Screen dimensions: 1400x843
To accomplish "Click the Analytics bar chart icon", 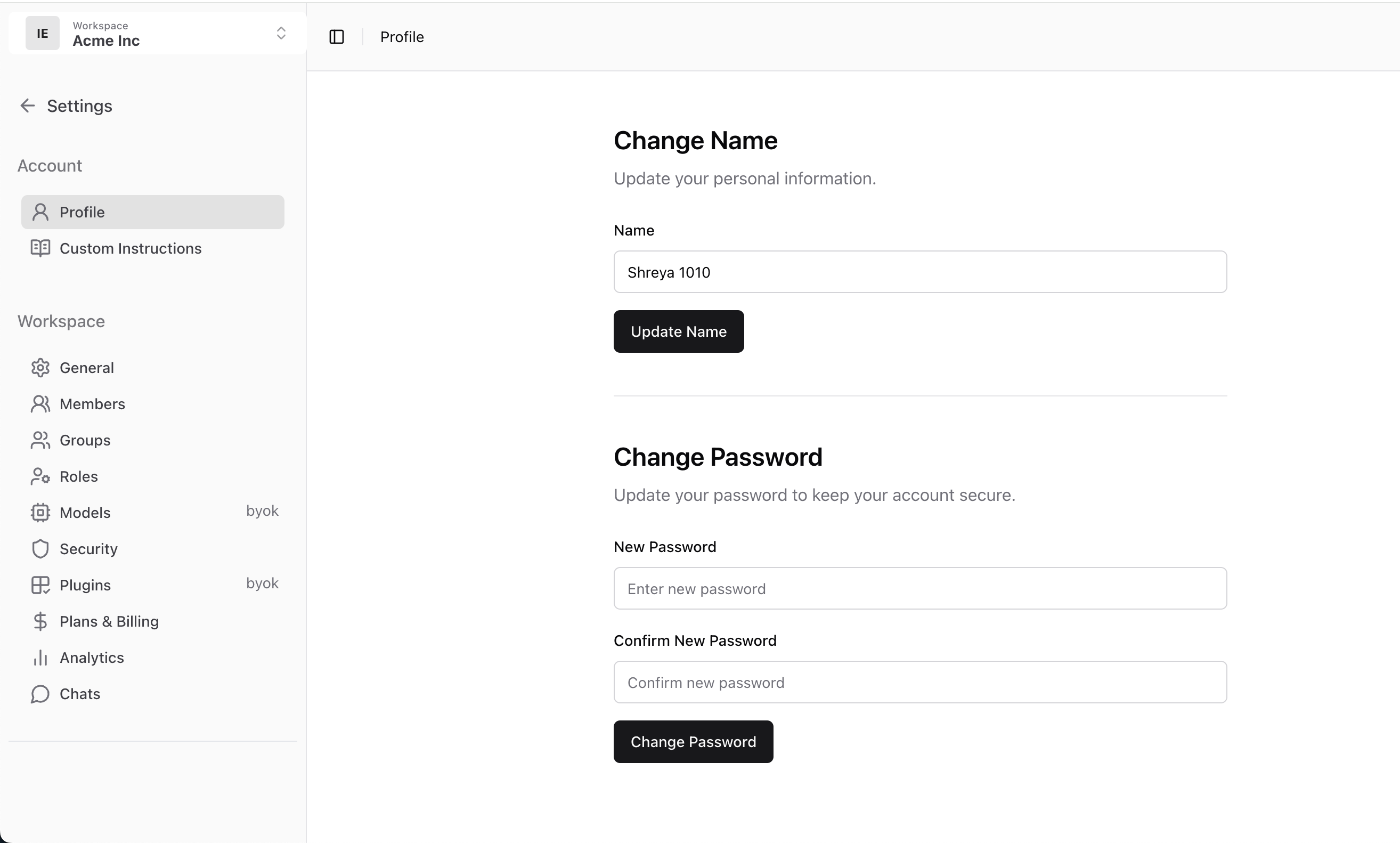I will [x=40, y=658].
